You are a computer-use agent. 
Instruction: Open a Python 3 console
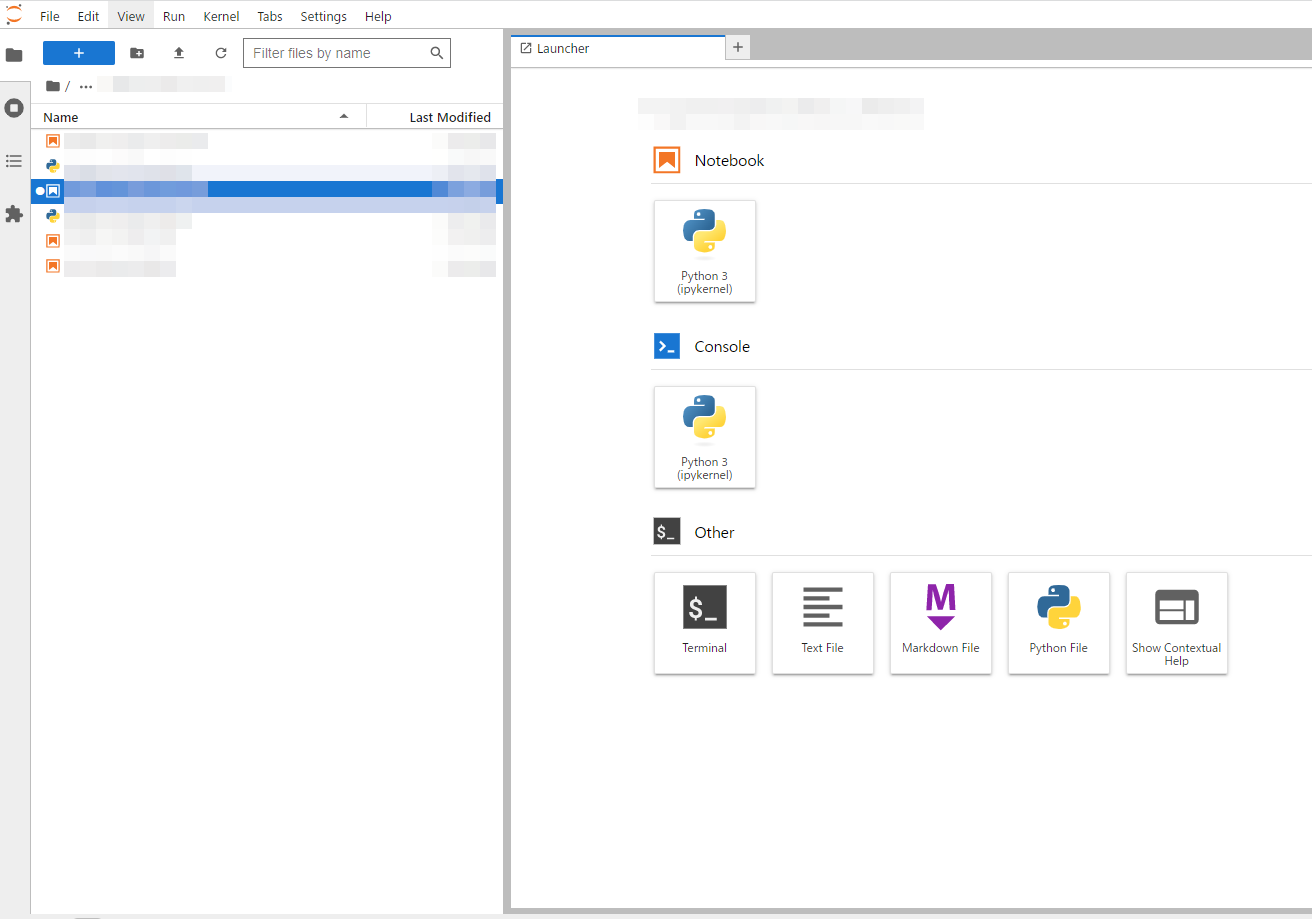[x=704, y=437]
